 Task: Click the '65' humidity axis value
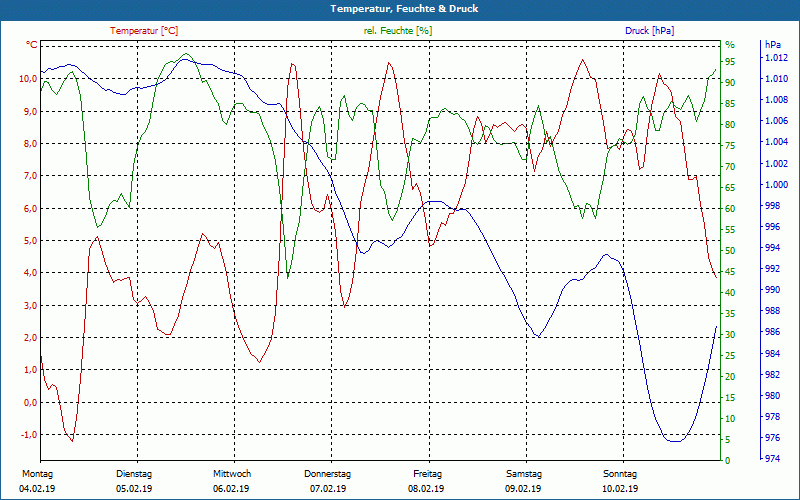[730, 187]
